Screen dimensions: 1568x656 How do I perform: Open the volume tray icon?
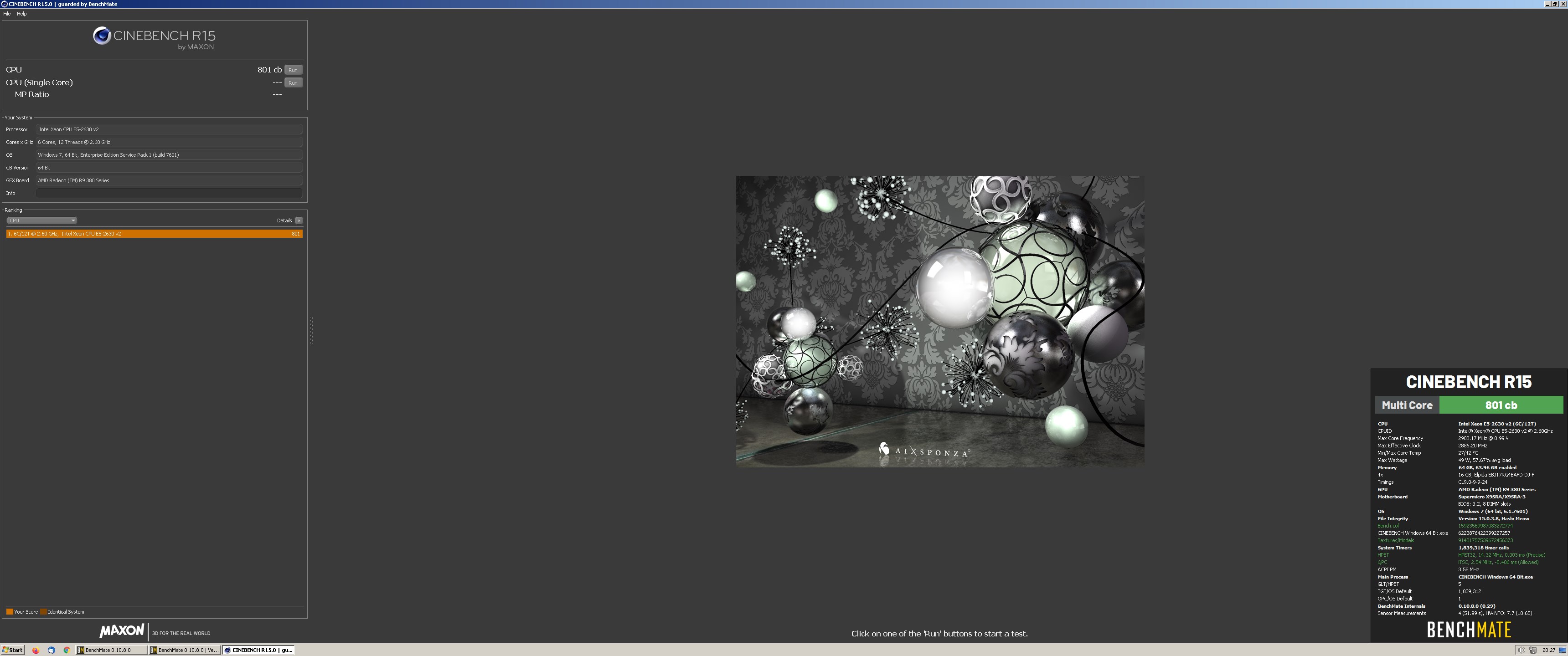(x=1521, y=650)
